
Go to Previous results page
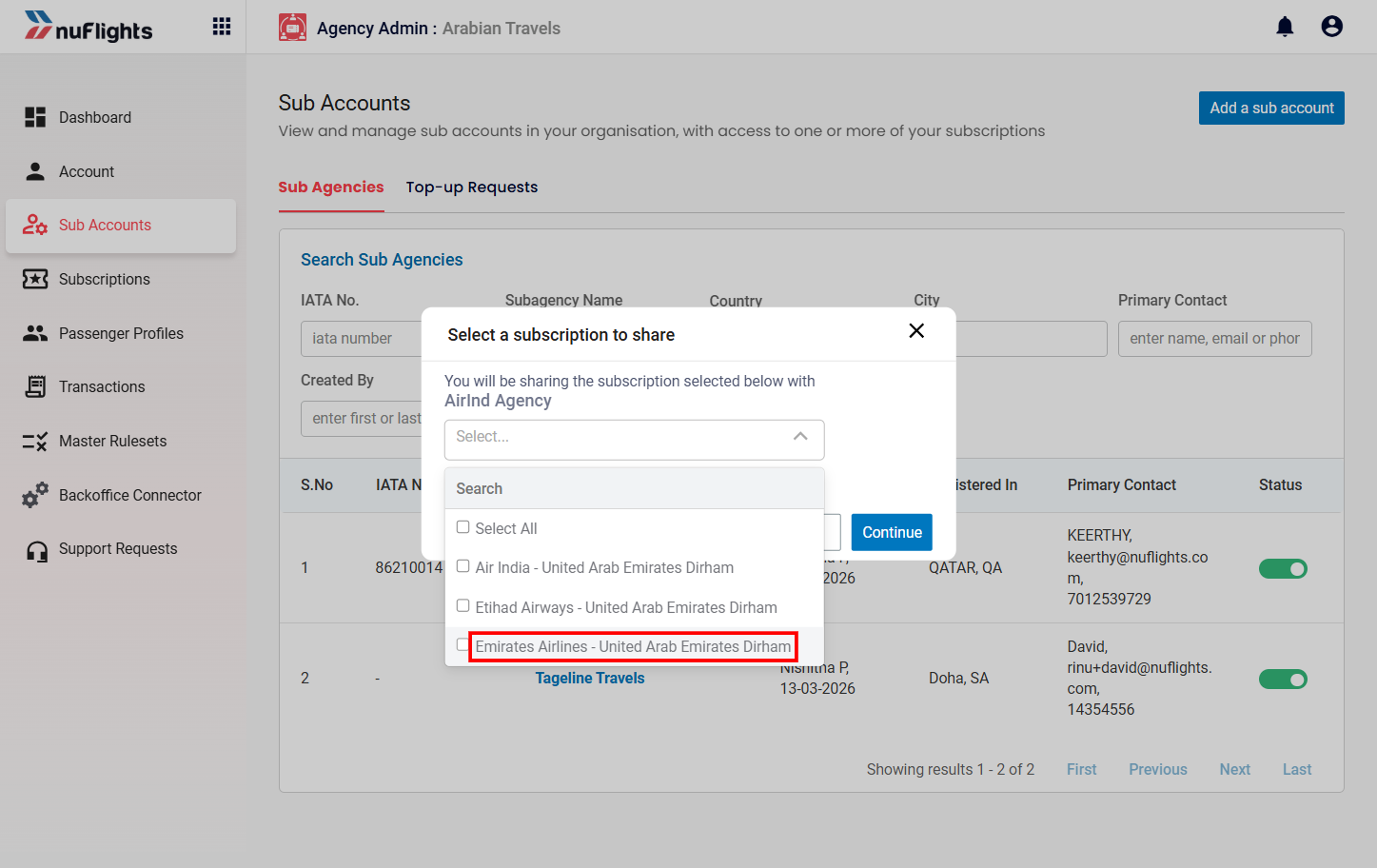[1158, 769]
